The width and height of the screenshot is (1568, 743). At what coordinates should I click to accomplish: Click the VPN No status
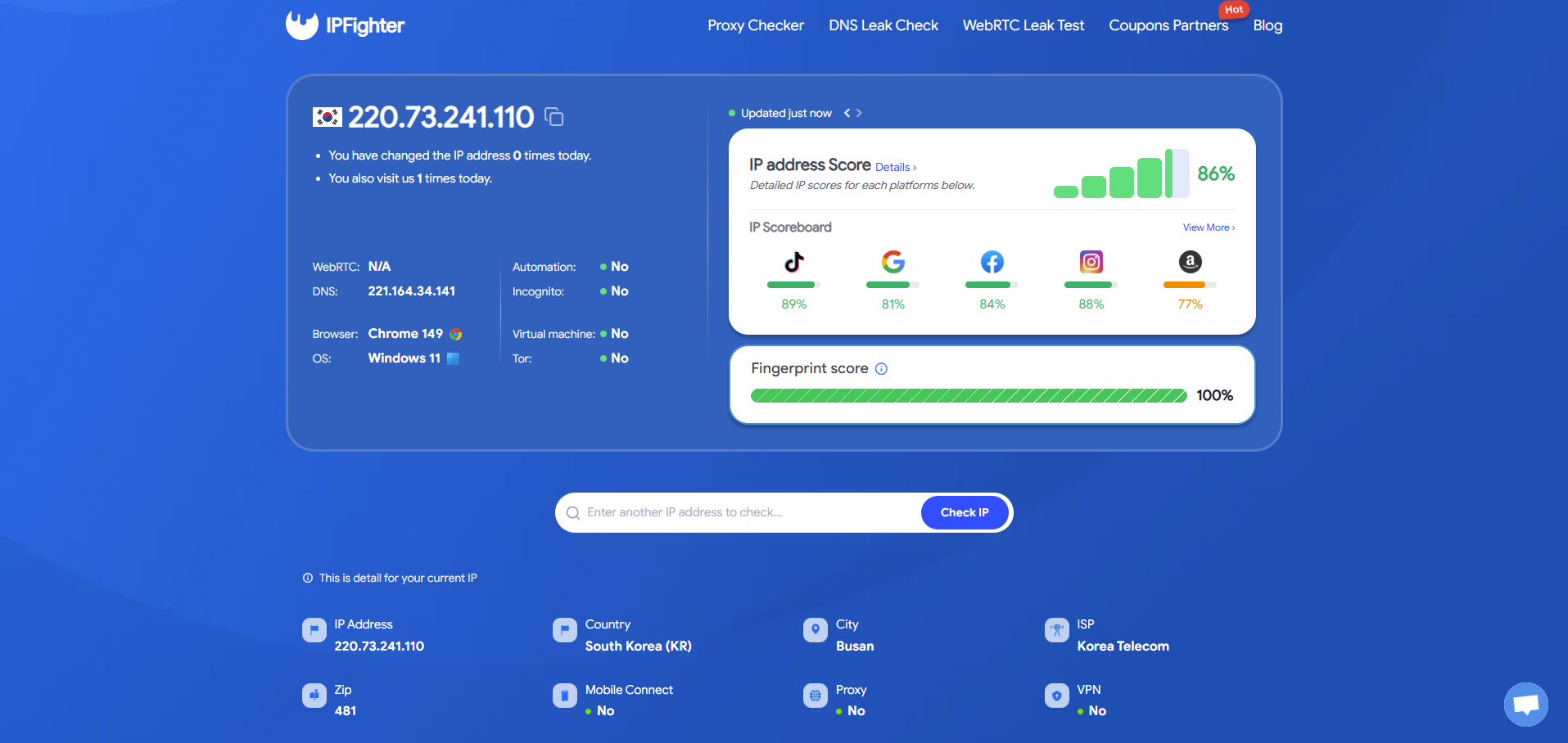point(1092,711)
